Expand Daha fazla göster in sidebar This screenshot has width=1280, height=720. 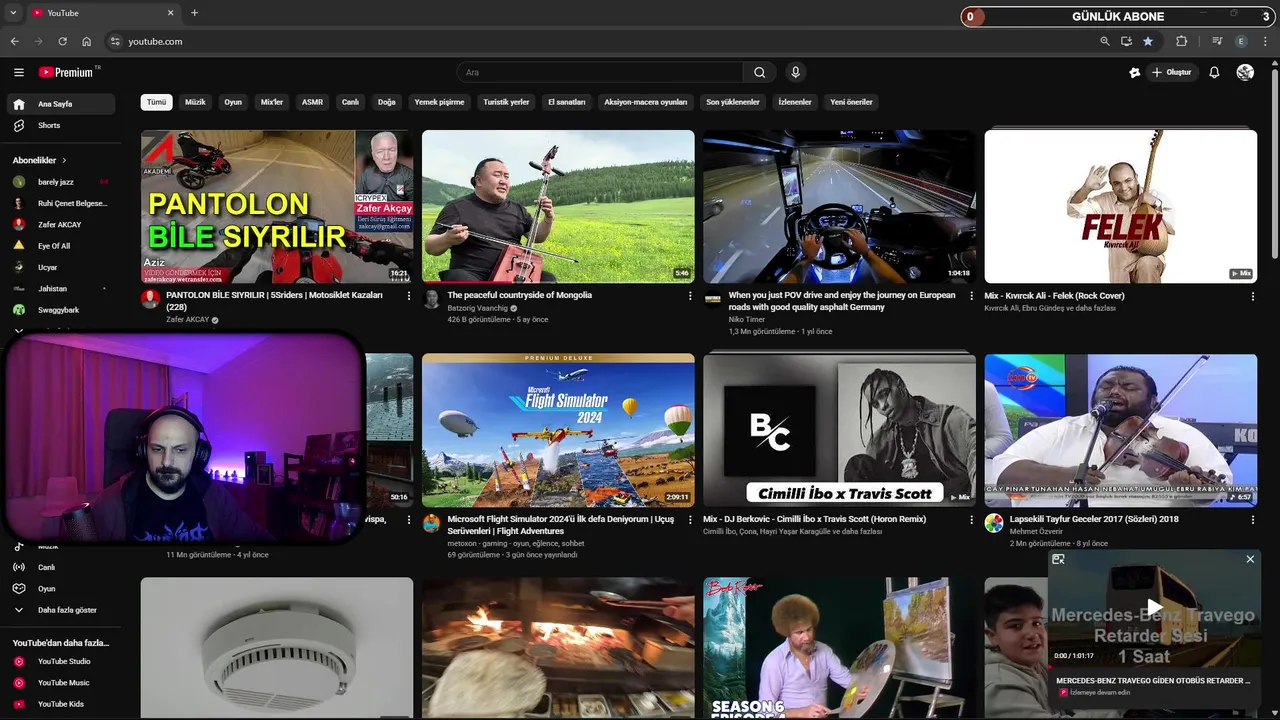click(60, 610)
